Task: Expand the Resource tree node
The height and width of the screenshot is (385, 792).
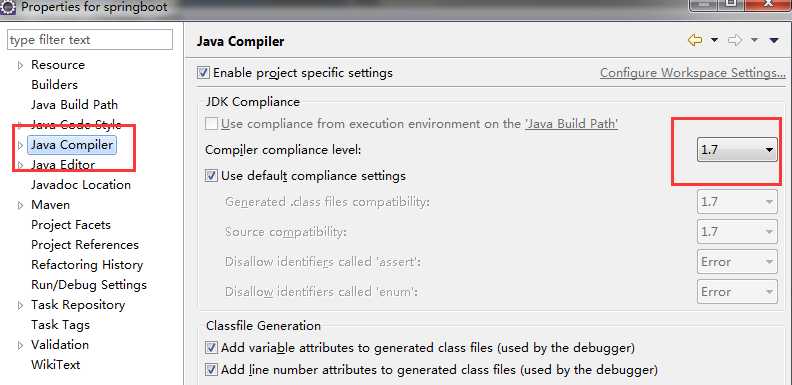Action: [20, 66]
